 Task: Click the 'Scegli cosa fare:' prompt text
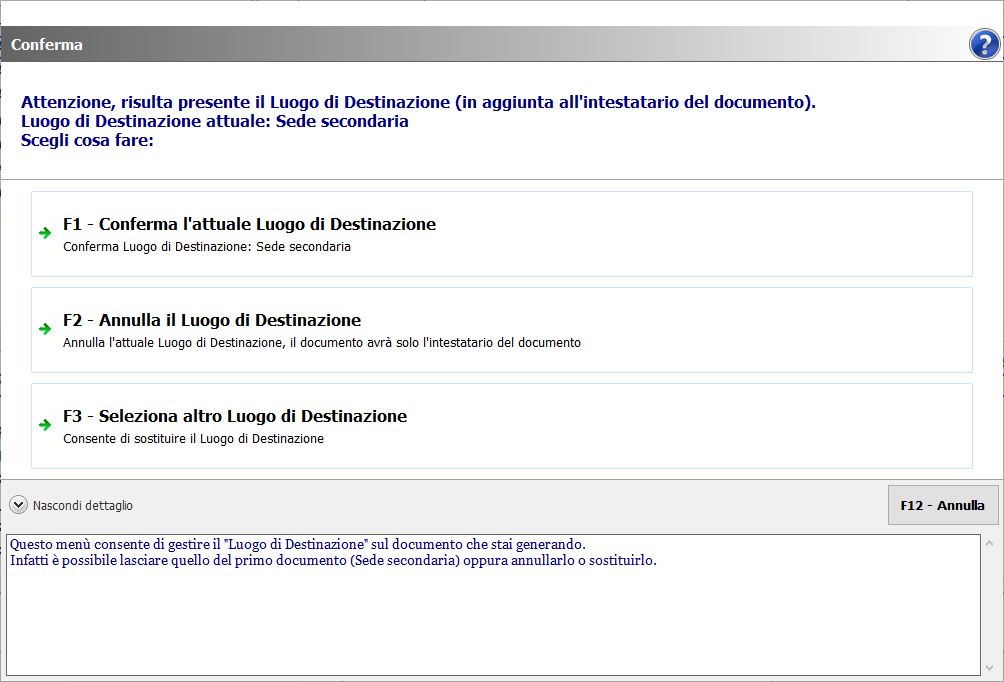point(87,140)
